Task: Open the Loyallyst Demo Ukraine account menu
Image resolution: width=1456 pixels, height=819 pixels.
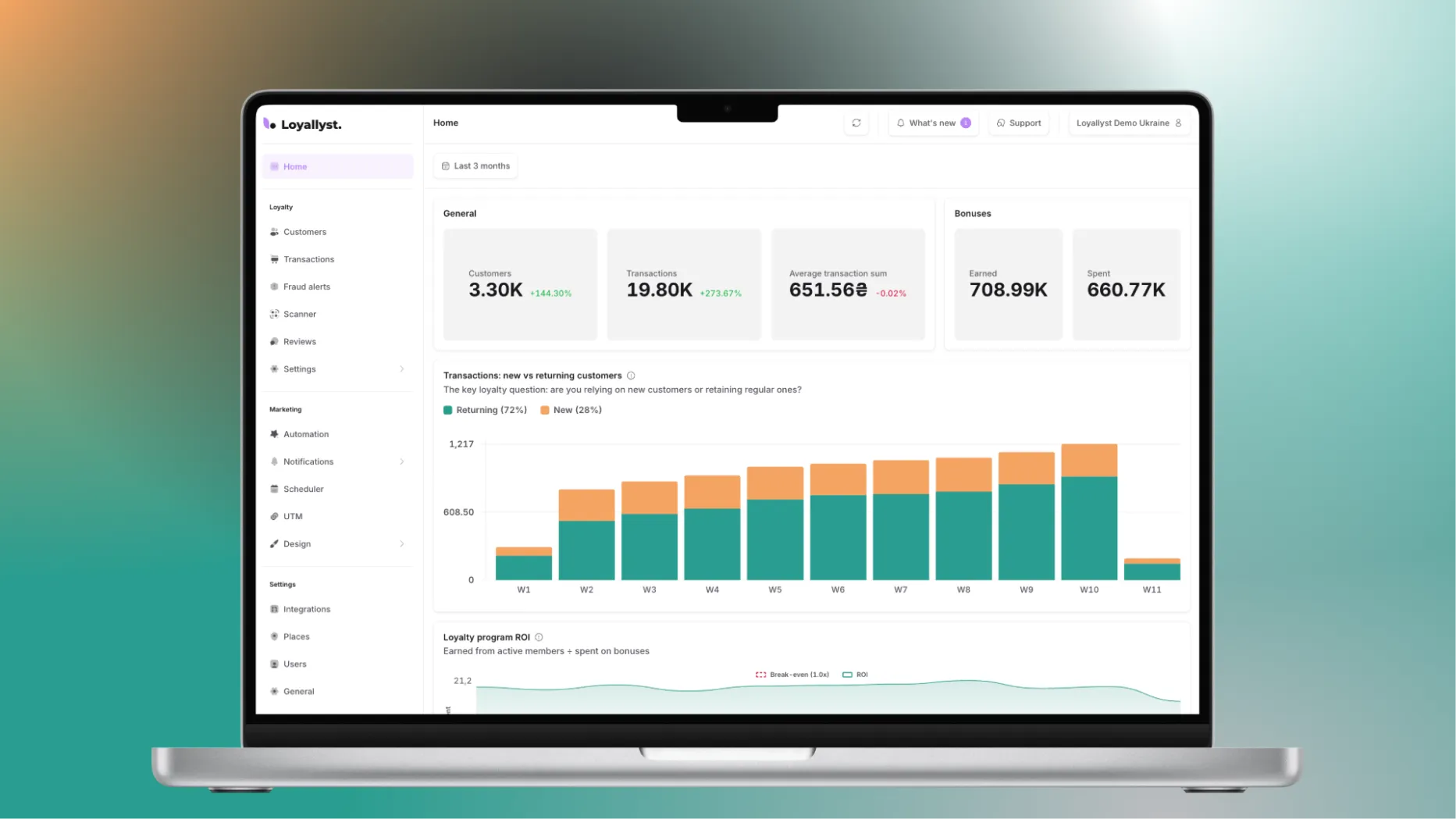Action: coord(1129,123)
